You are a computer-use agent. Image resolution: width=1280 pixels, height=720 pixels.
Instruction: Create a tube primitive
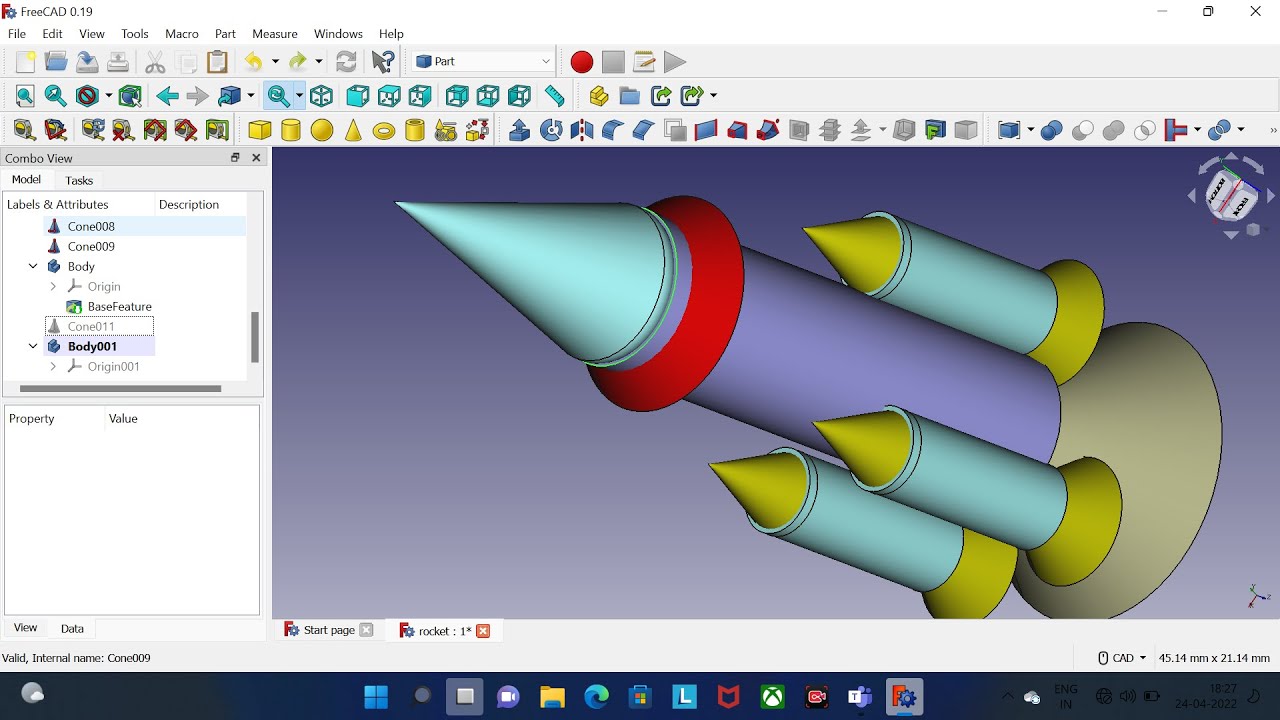pyautogui.click(x=415, y=130)
